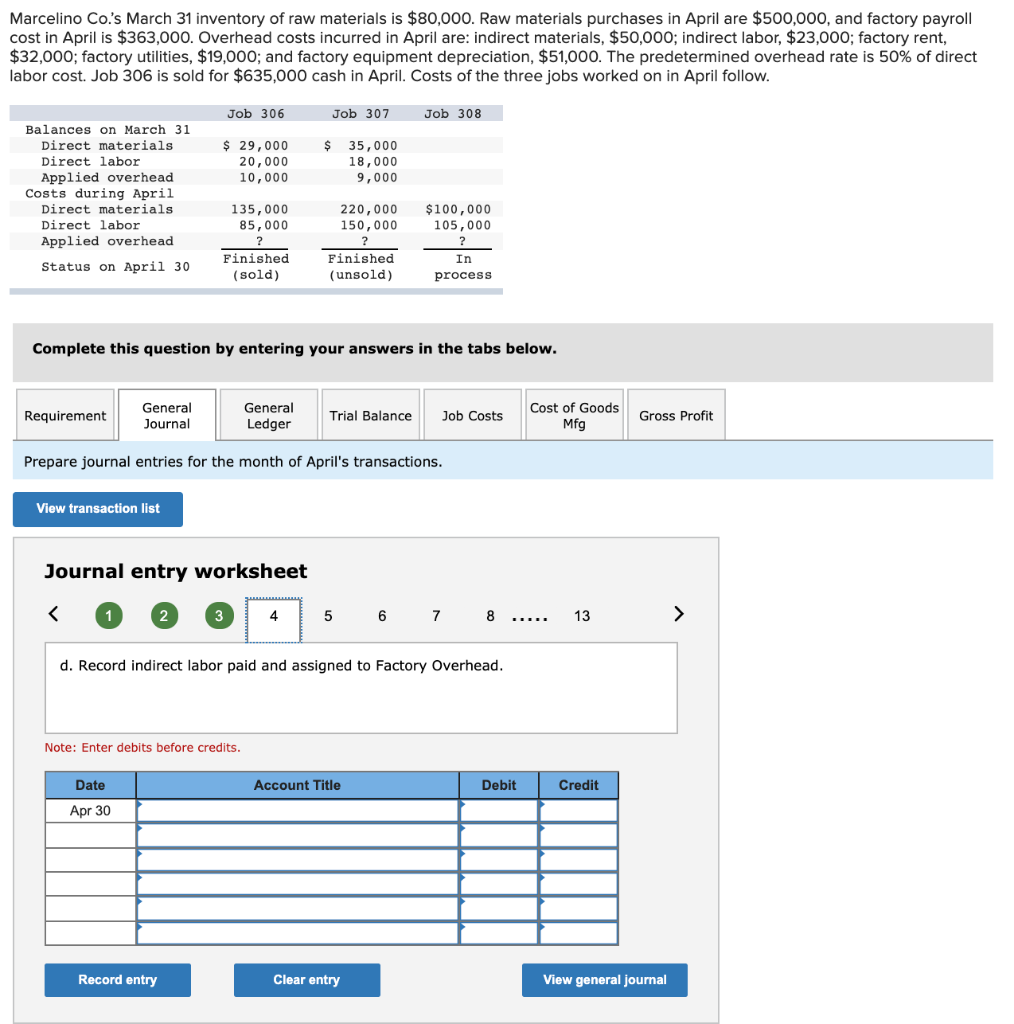The width and height of the screenshot is (1014, 1024).
Task: Click the $100,000 direct materials value for Job 308
Action: pyautogui.click(x=458, y=209)
